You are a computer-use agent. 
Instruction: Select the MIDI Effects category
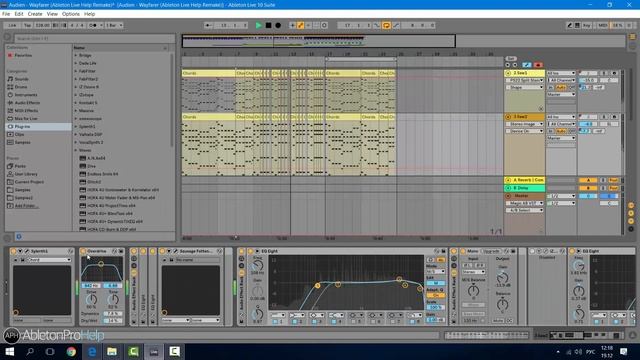click(x=26, y=111)
